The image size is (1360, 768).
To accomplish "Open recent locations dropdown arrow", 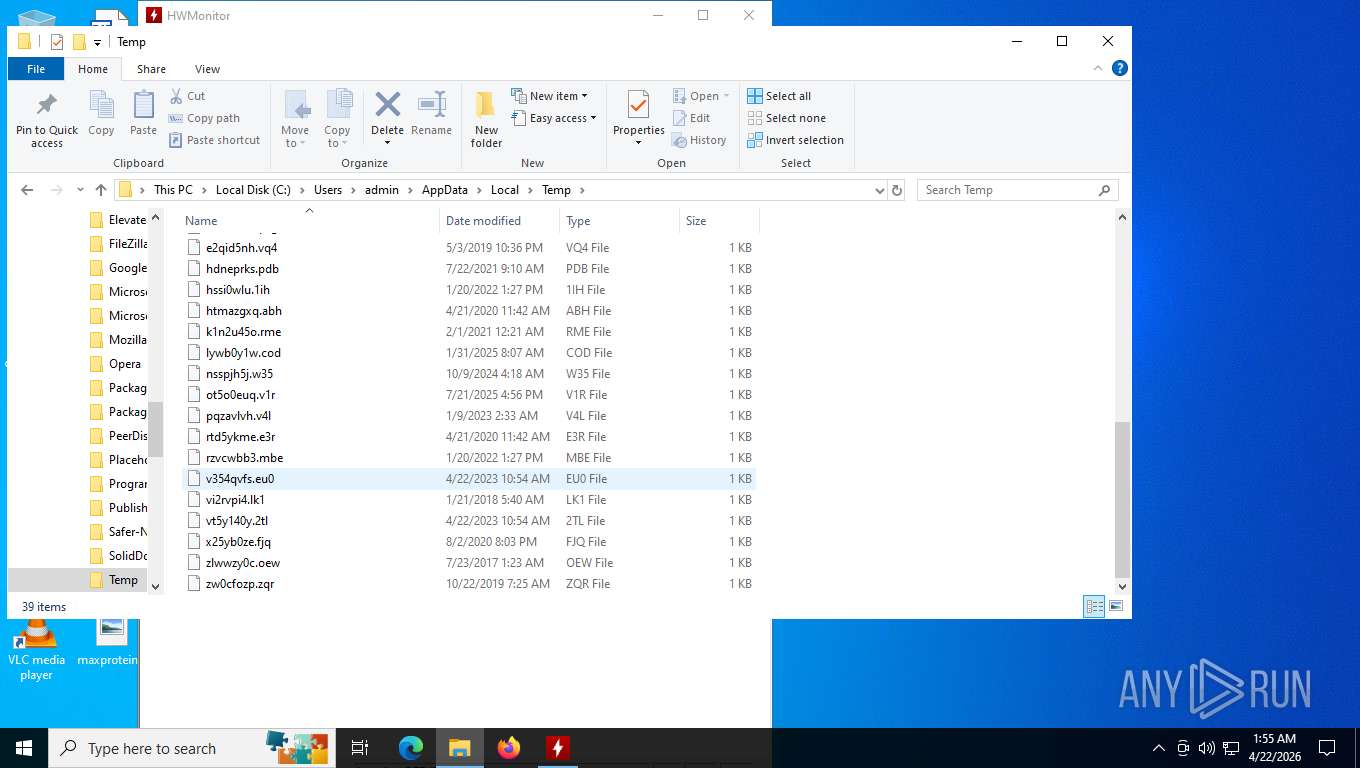I will click(x=80, y=190).
